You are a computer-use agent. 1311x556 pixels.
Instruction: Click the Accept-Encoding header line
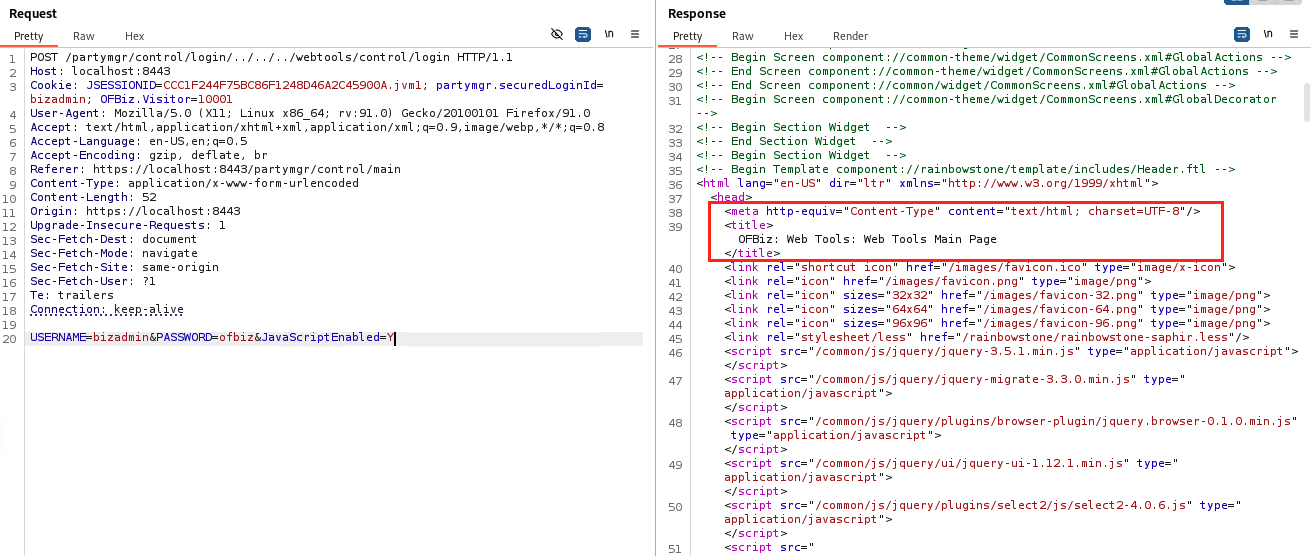point(148,156)
